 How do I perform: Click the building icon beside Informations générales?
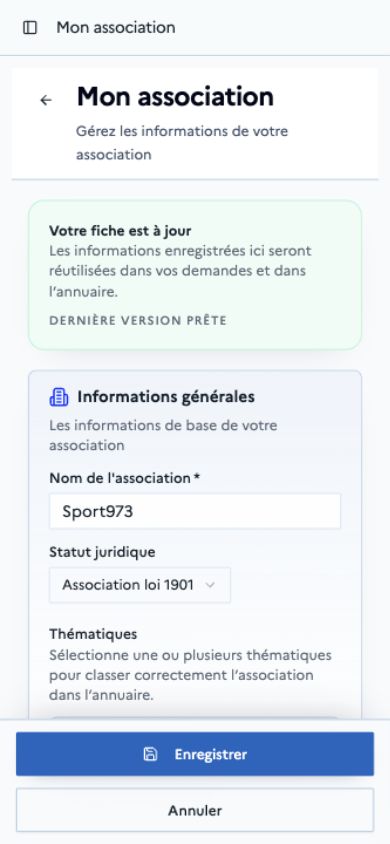point(59,397)
